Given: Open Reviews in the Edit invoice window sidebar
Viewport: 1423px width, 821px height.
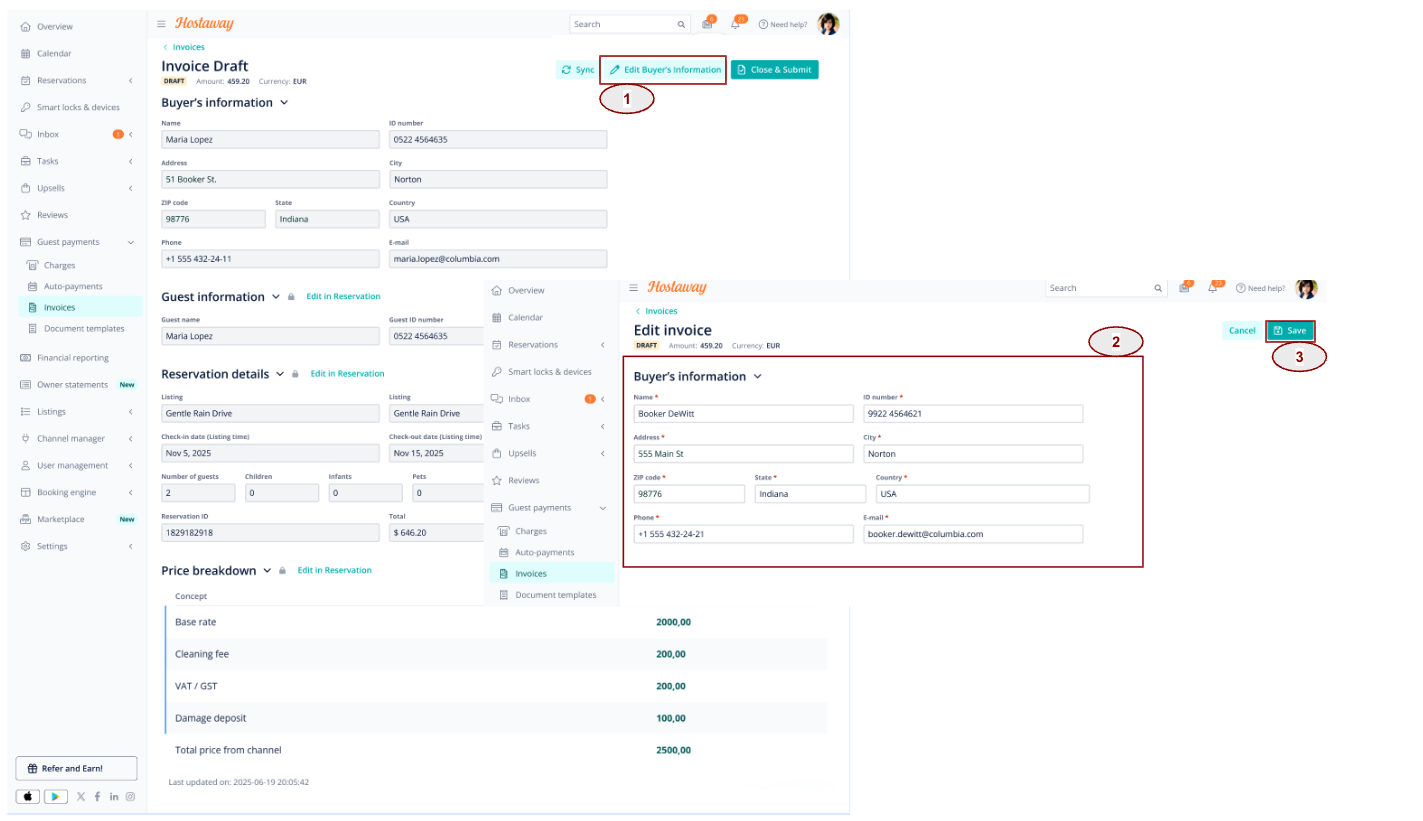Looking at the screenshot, I should 524,480.
